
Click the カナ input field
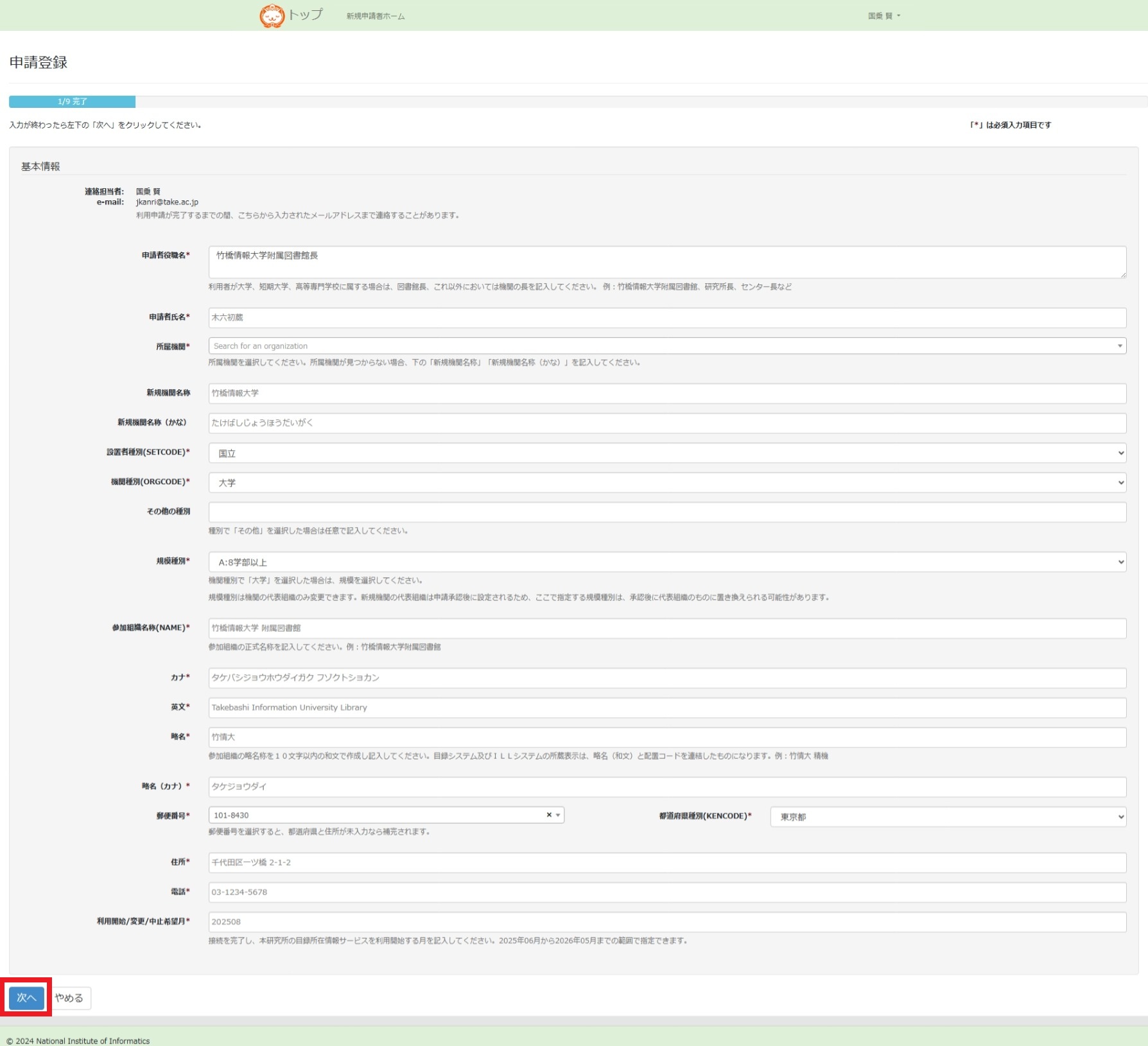point(667,677)
